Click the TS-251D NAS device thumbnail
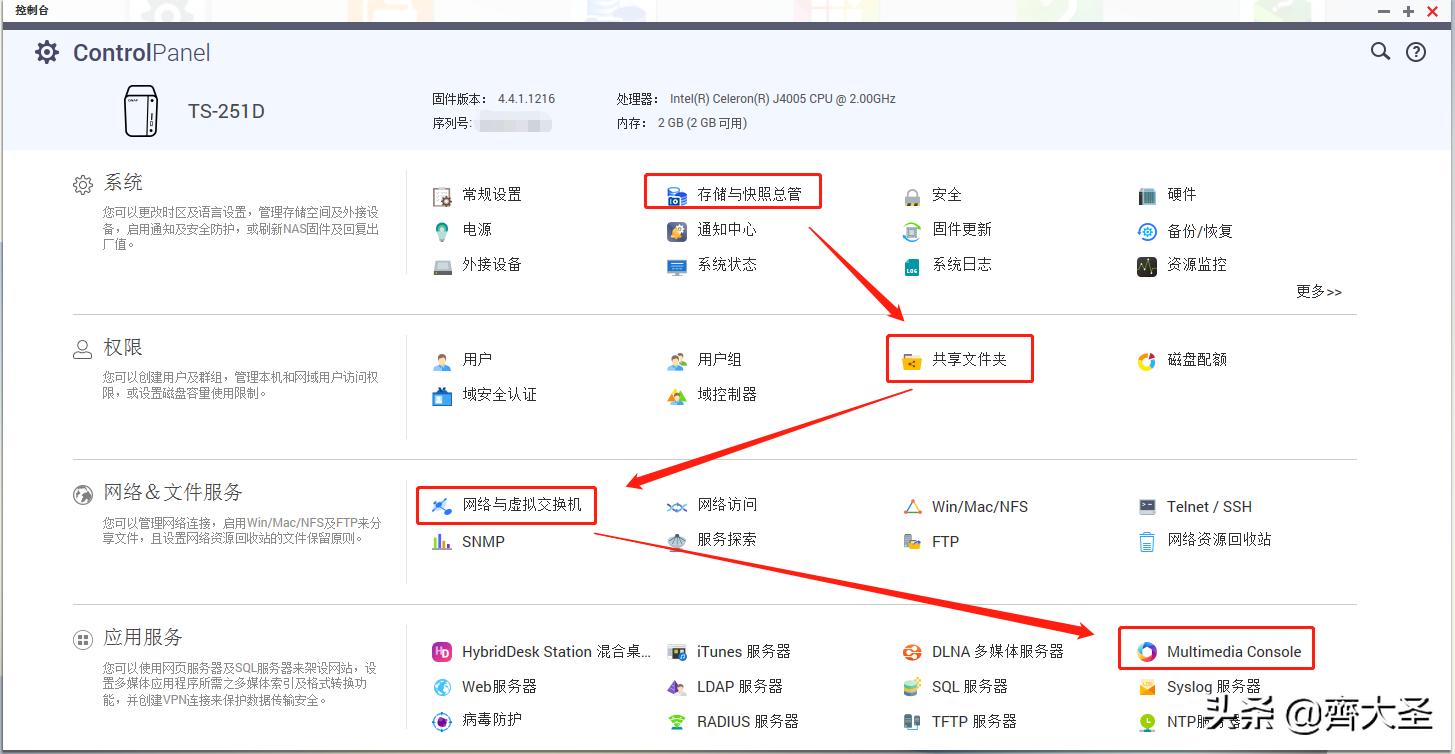 (141, 111)
